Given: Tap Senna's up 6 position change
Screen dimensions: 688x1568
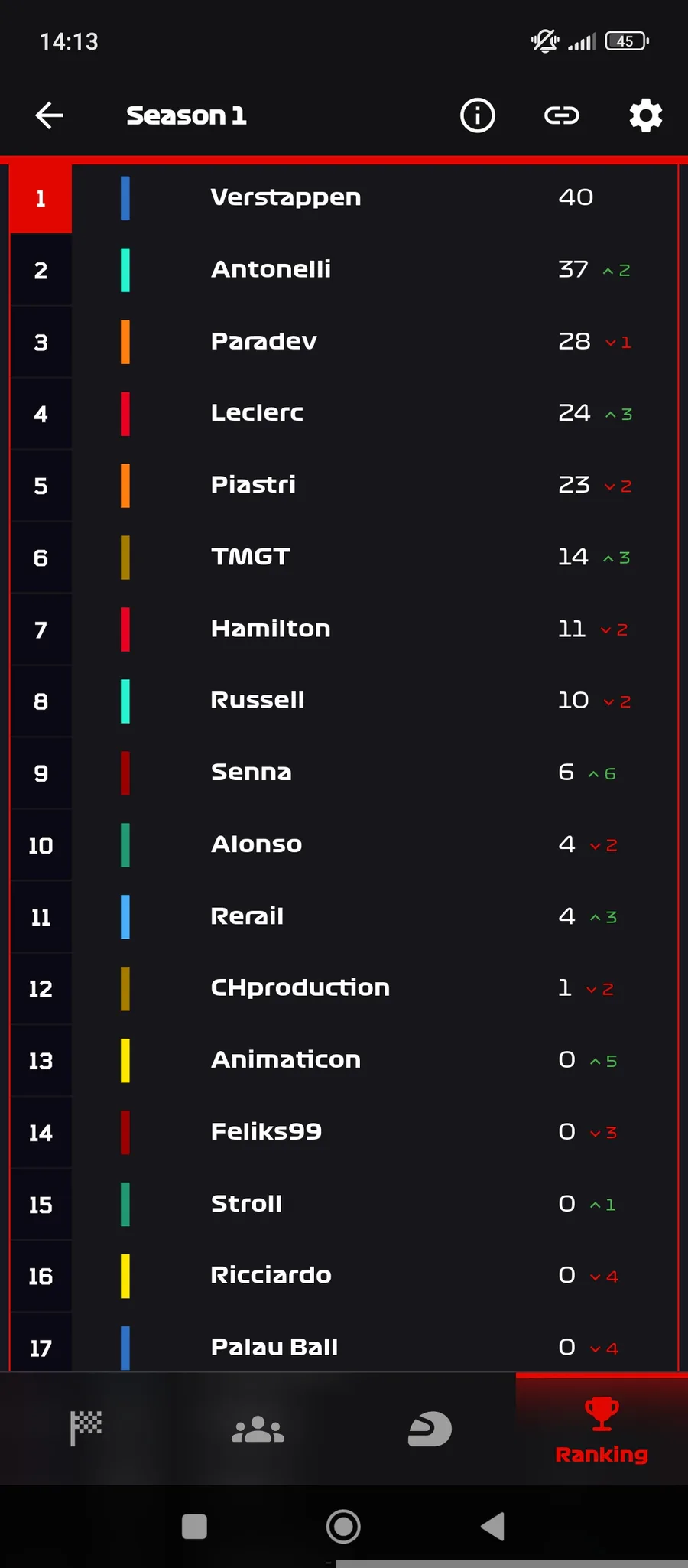Looking at the screenshot, I should click(x=602, y=773).
